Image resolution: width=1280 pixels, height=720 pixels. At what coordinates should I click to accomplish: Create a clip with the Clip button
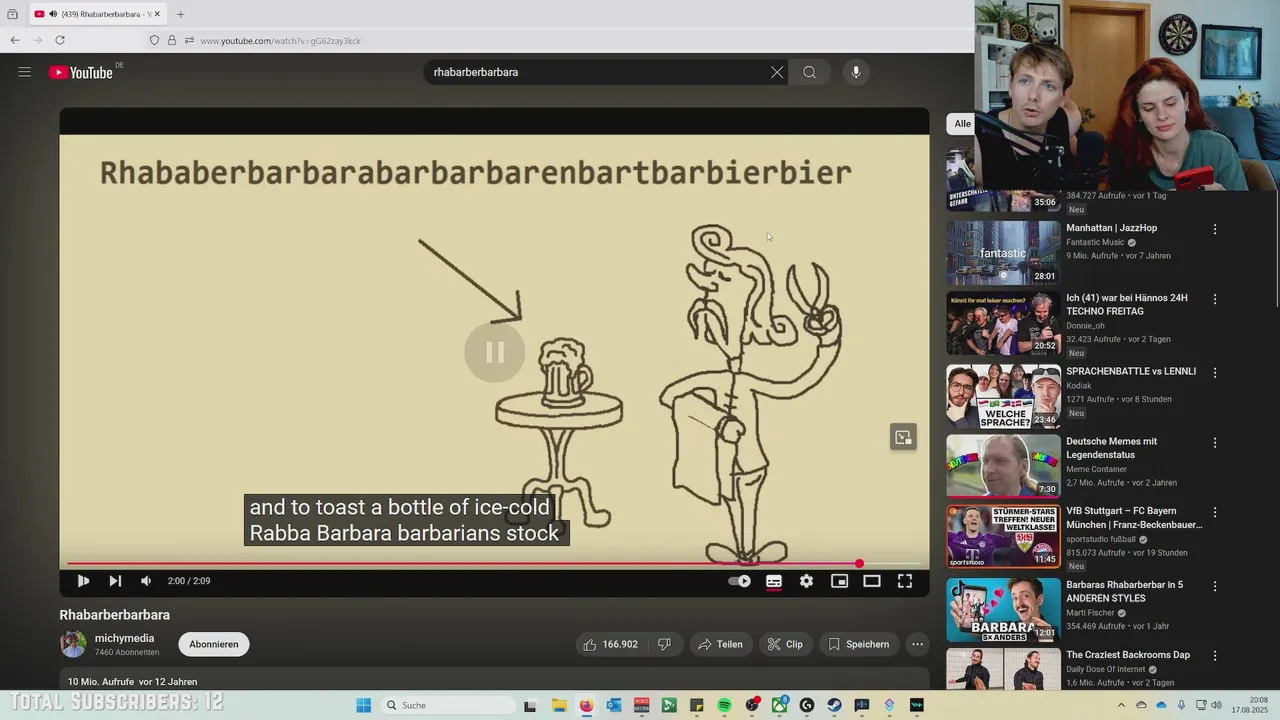785,645
